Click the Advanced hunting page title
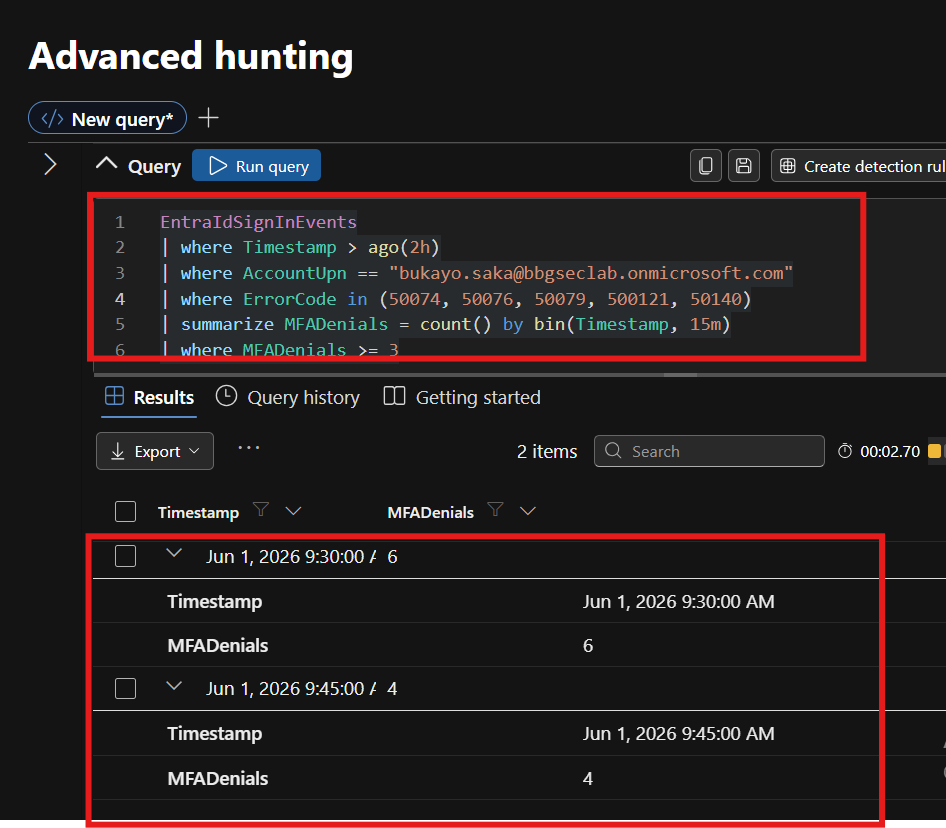Screen dimensions: 946x828 (191, 56)
